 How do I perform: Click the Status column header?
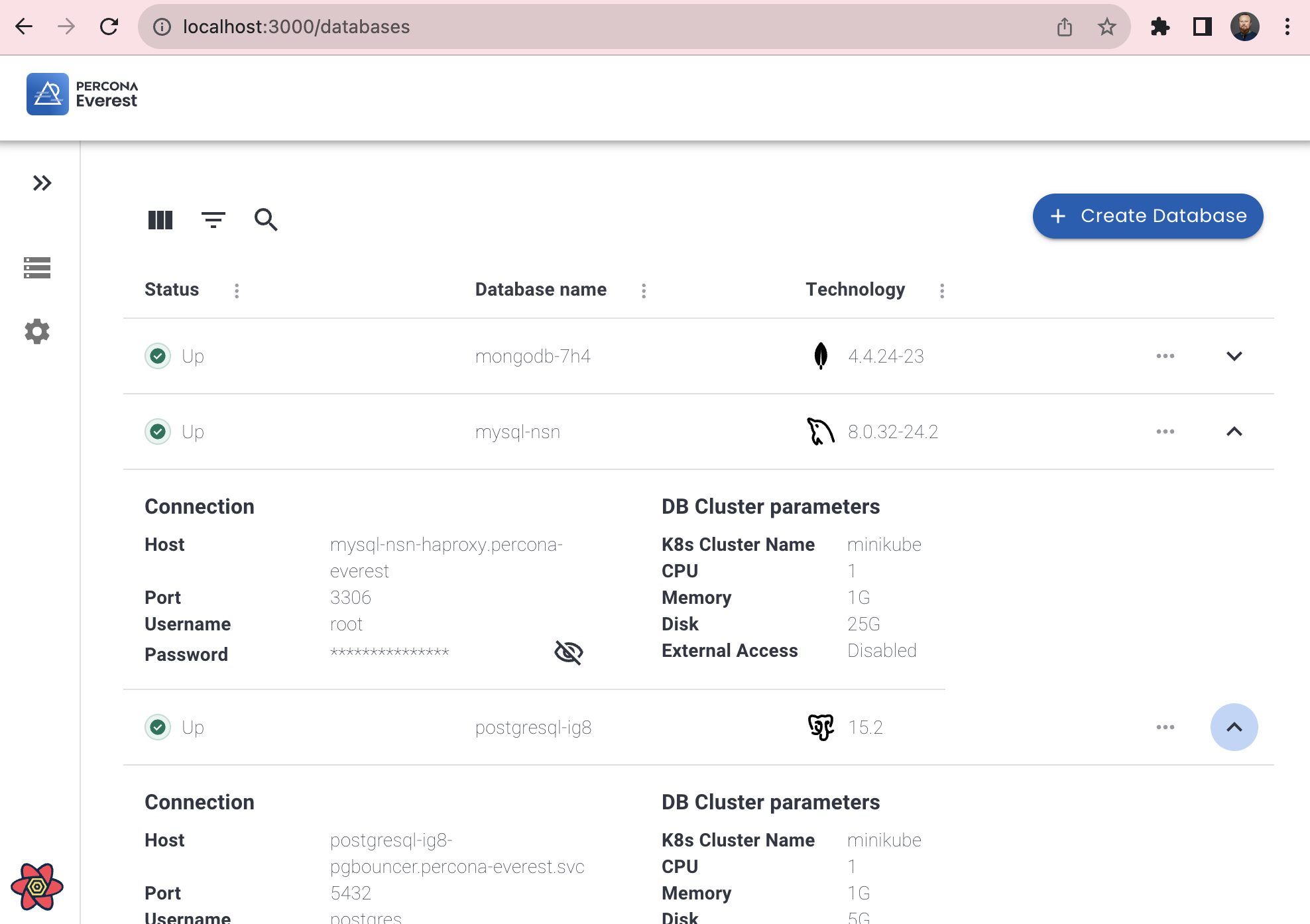point(173,289)
